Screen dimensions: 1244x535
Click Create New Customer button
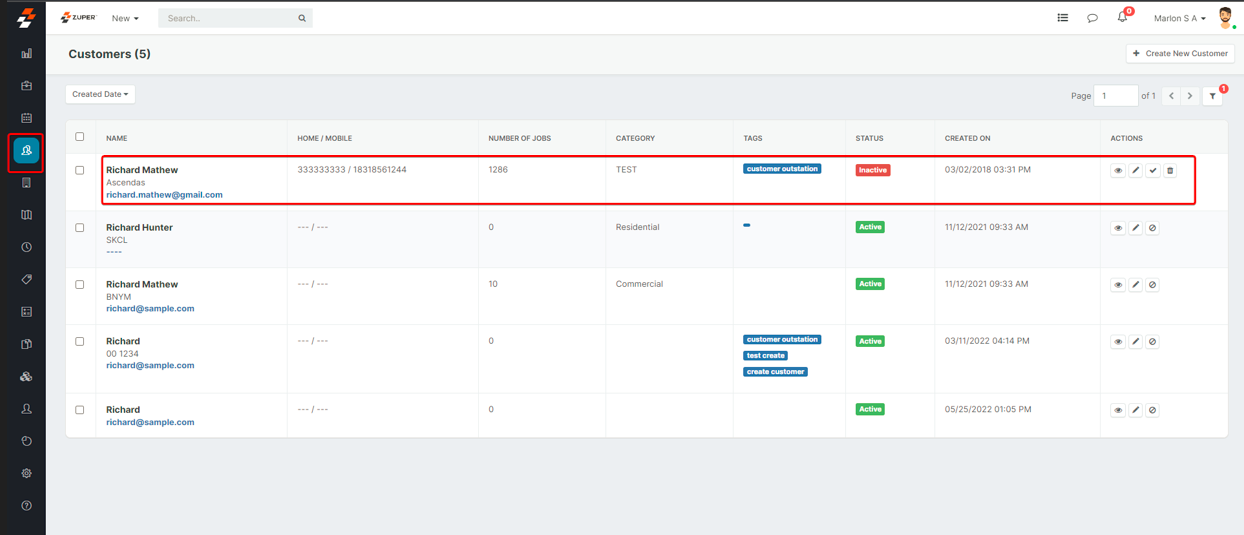1180,53
